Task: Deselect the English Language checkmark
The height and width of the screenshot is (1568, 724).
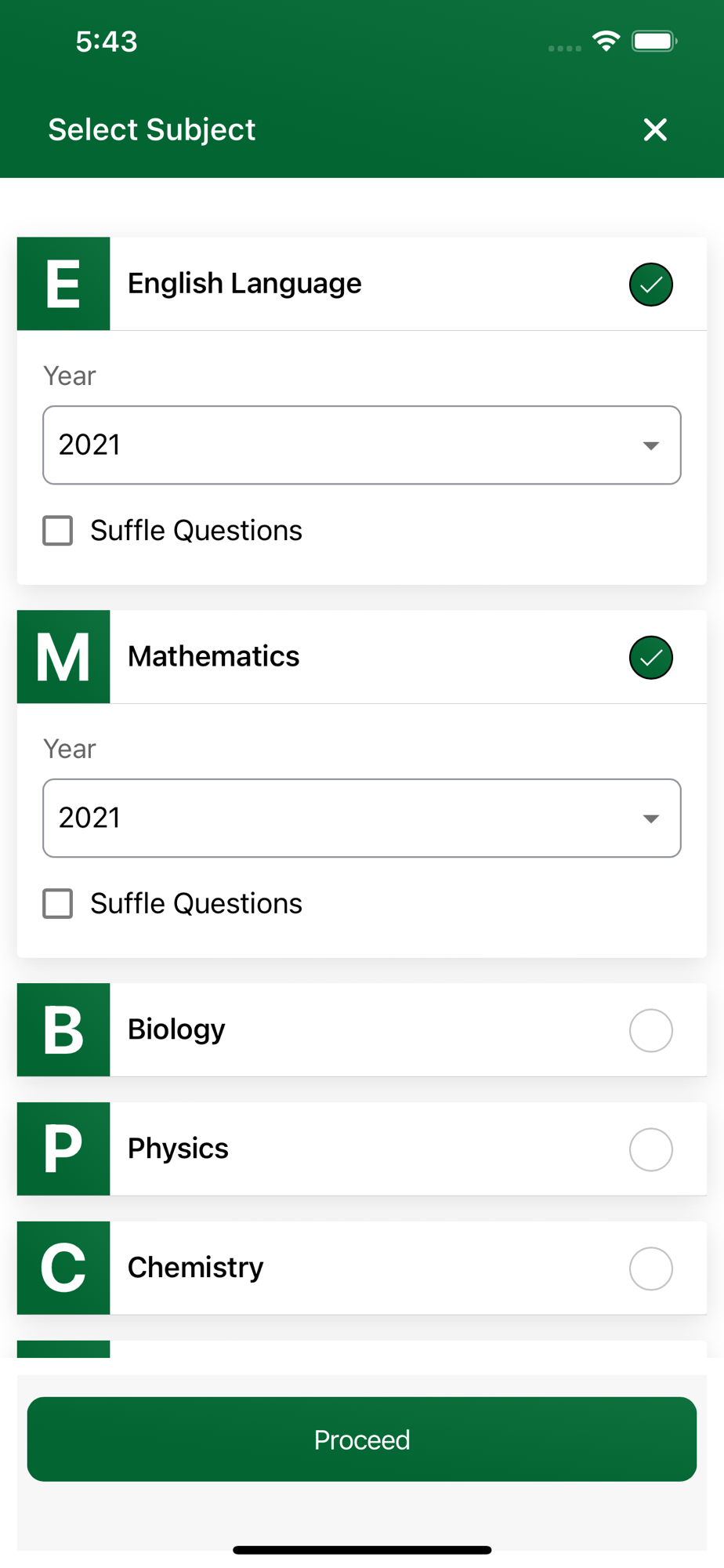Action: [x=650, y=285]
